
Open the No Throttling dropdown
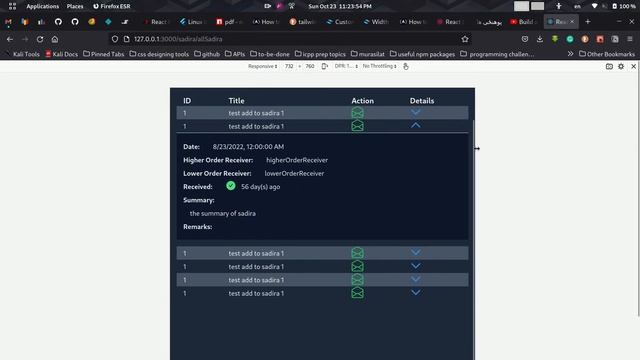click(x=380, y=66)
